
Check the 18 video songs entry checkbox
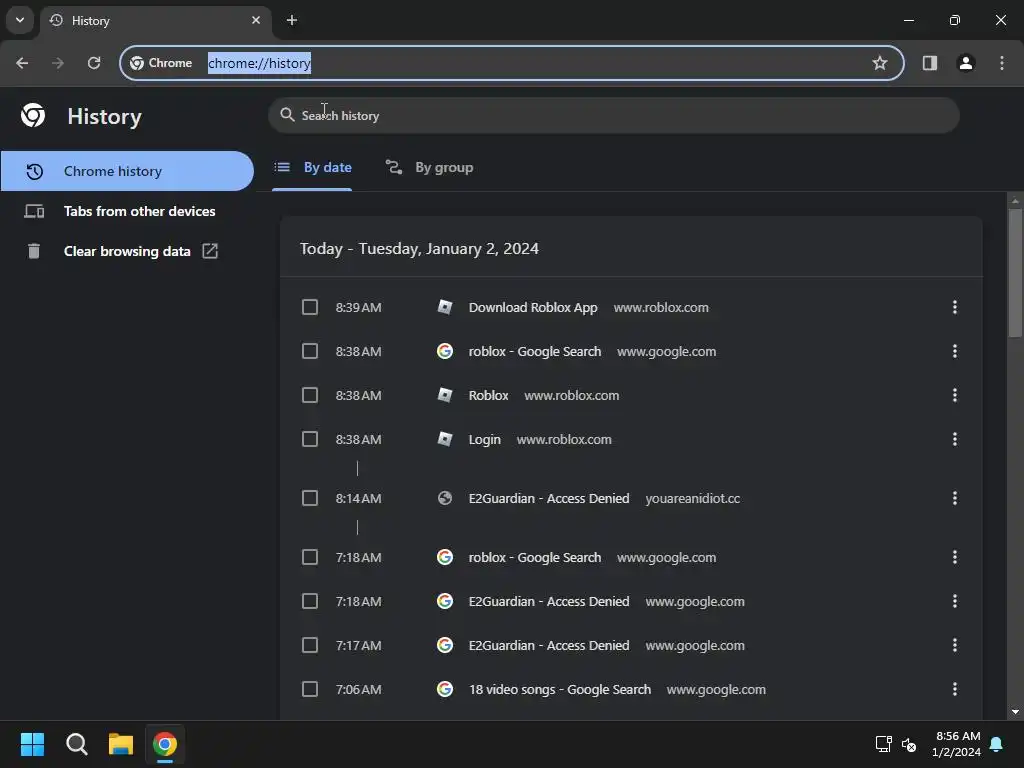pyautogui.click(x=310, y=689)
